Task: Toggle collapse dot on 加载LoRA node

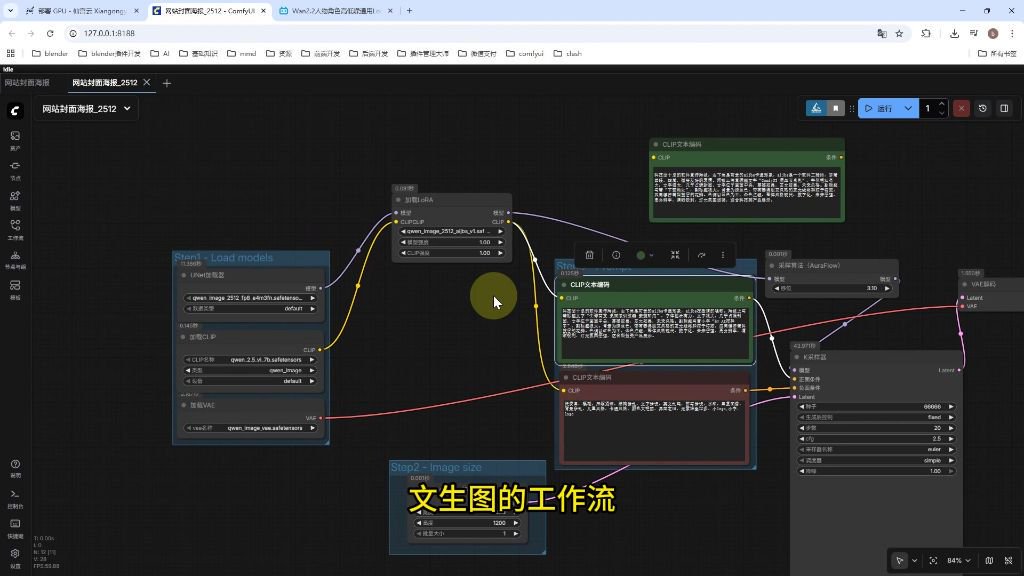Action: (398, 200)
